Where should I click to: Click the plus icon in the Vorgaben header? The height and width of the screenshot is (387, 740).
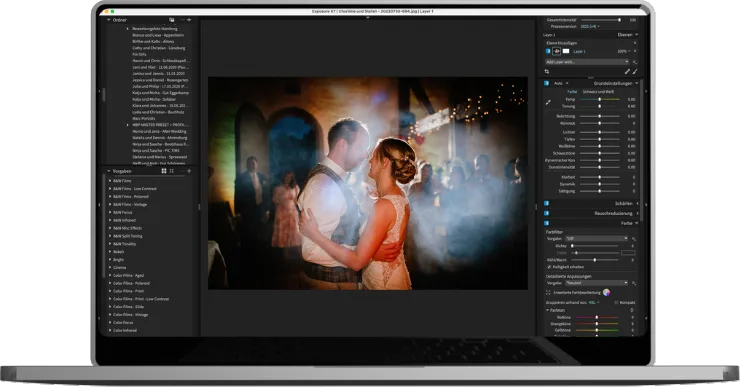pos(189,171)
